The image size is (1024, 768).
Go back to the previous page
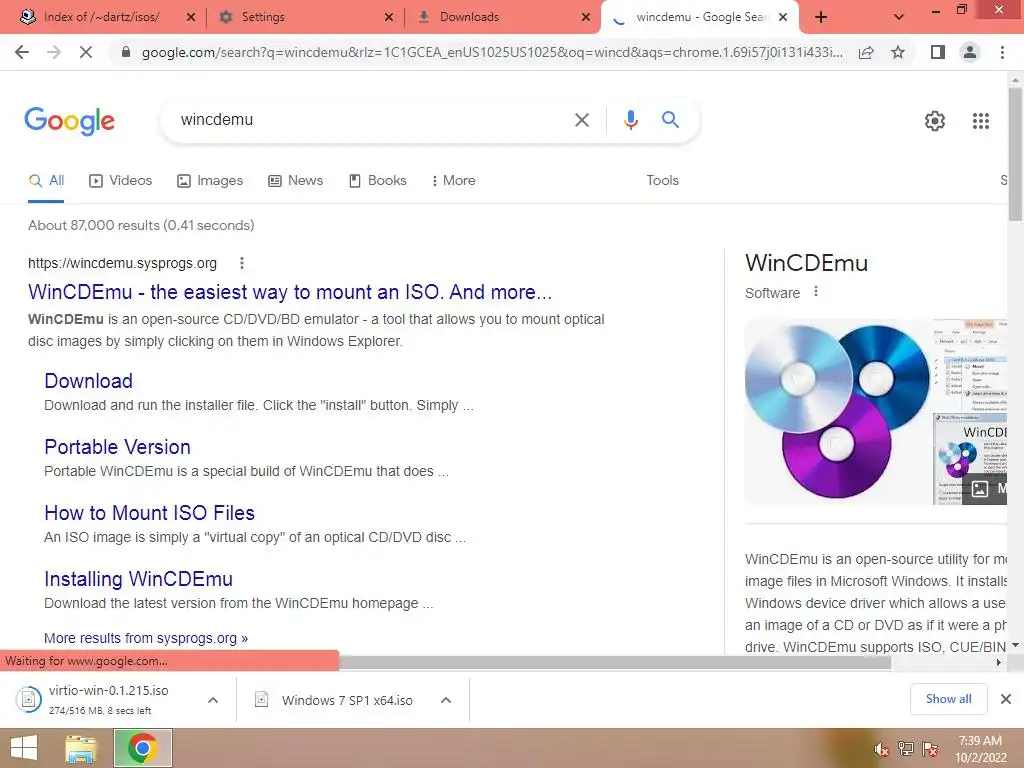tap(22, 52)
